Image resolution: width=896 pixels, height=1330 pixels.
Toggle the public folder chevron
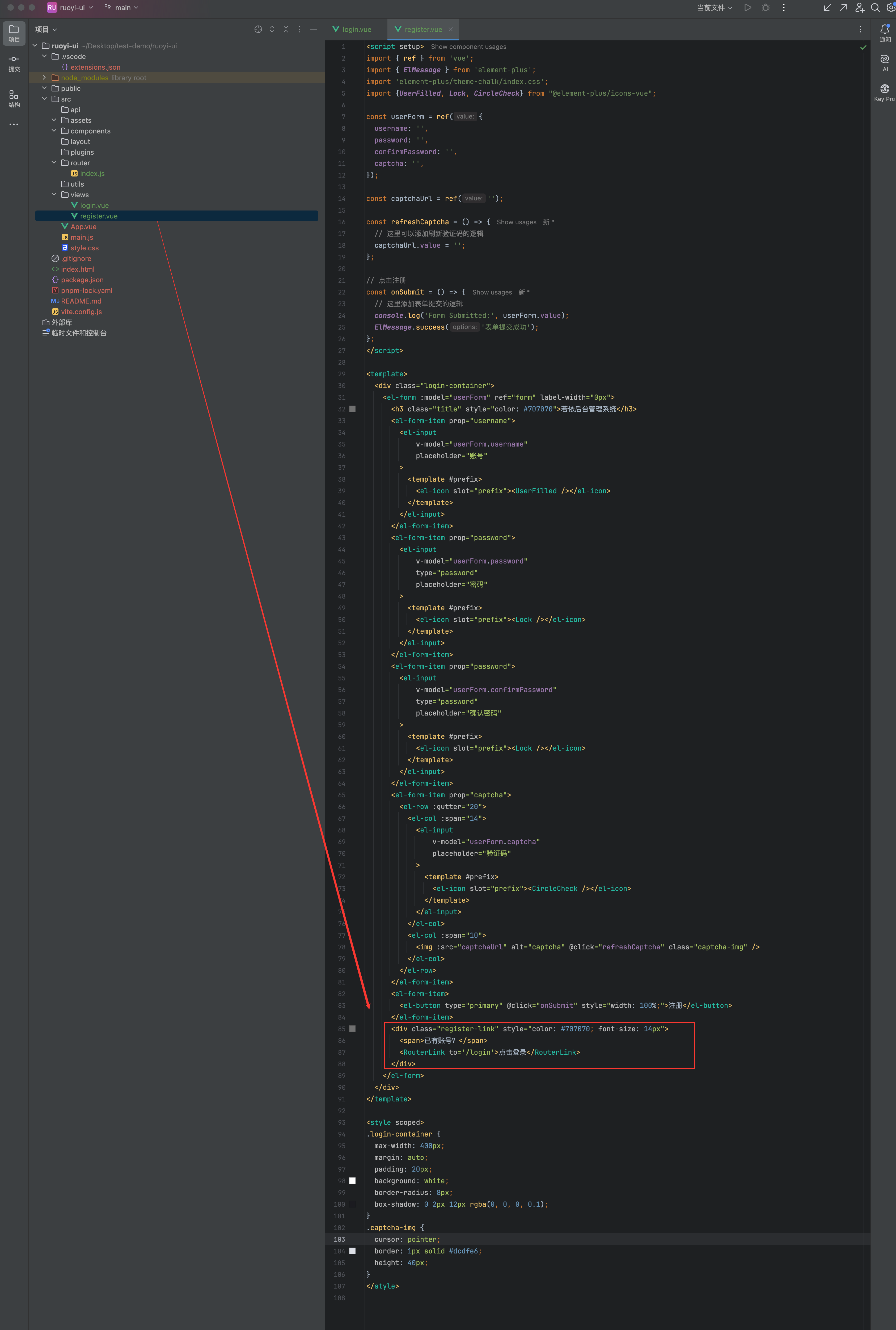45,89
